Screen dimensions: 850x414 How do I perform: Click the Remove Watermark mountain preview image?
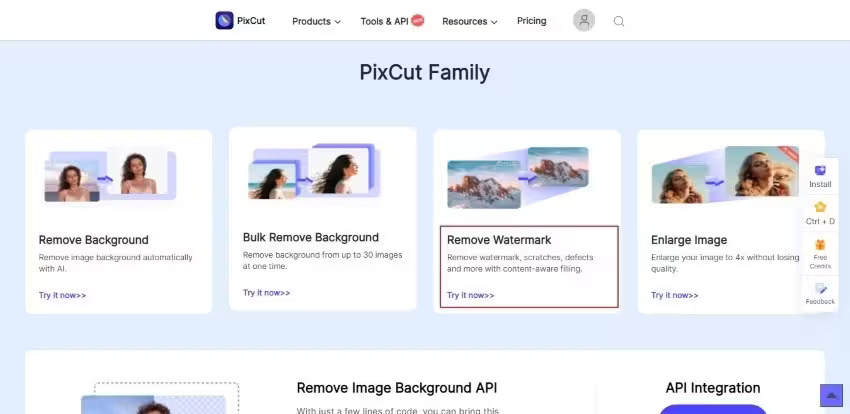(518, 177)
